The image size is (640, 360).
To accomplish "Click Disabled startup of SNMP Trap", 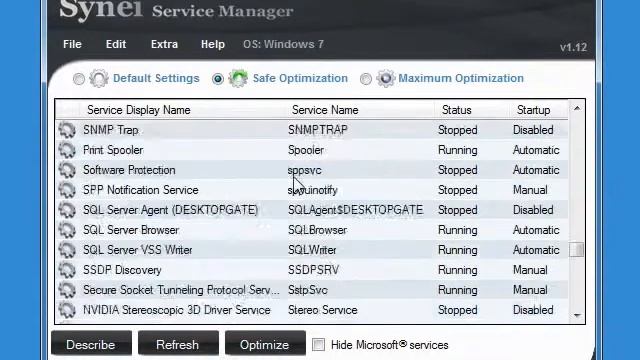I will point(533,130).
